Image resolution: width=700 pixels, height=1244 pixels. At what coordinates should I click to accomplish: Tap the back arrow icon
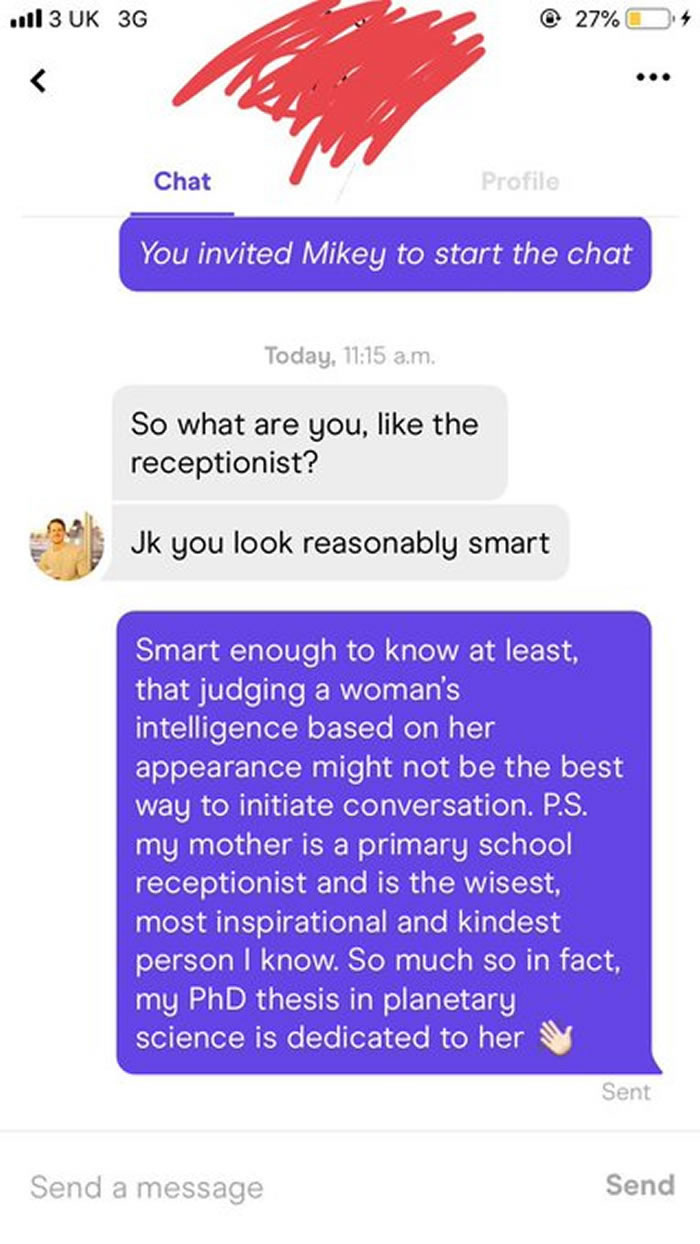pos(39,82)
